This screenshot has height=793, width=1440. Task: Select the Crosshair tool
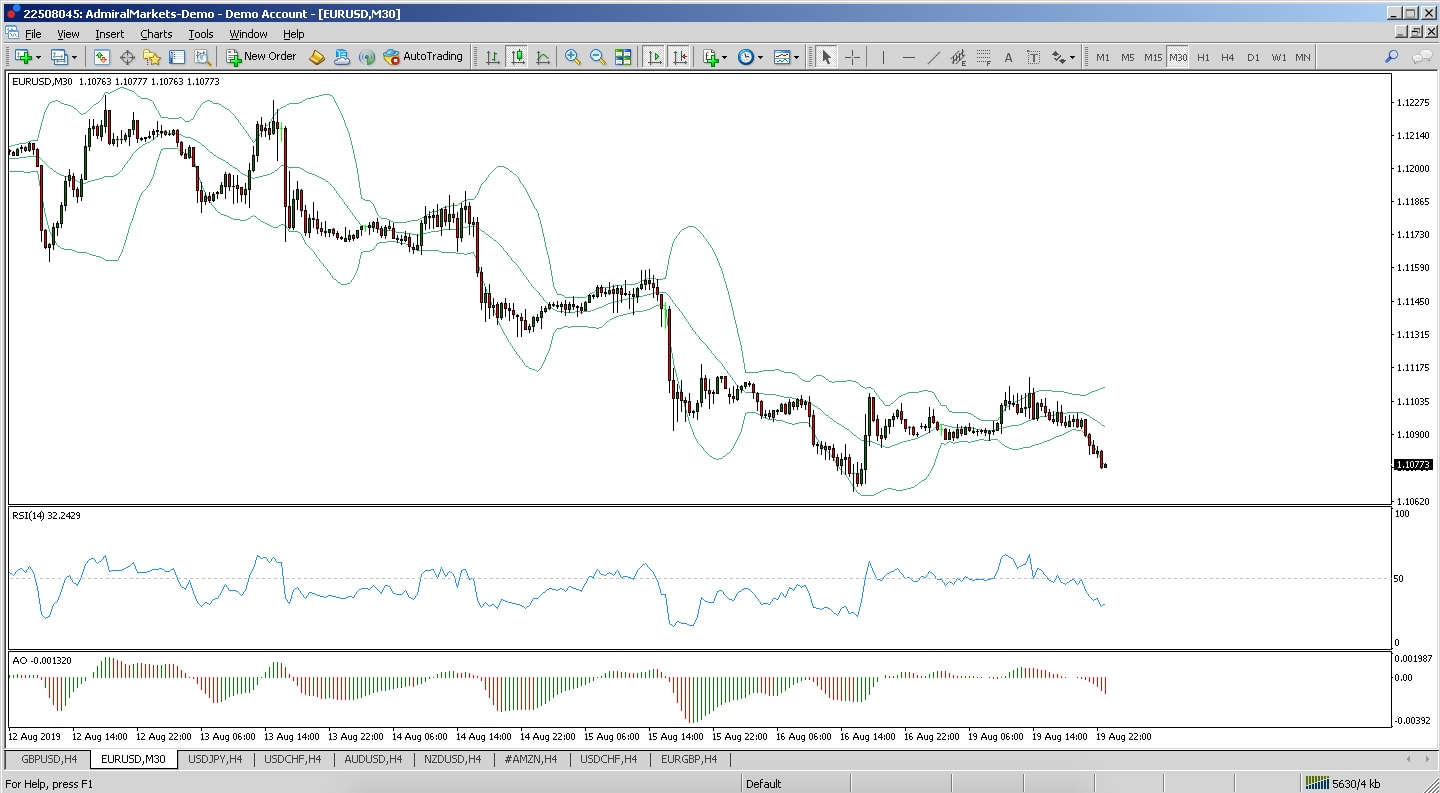(x=852, y=57)
